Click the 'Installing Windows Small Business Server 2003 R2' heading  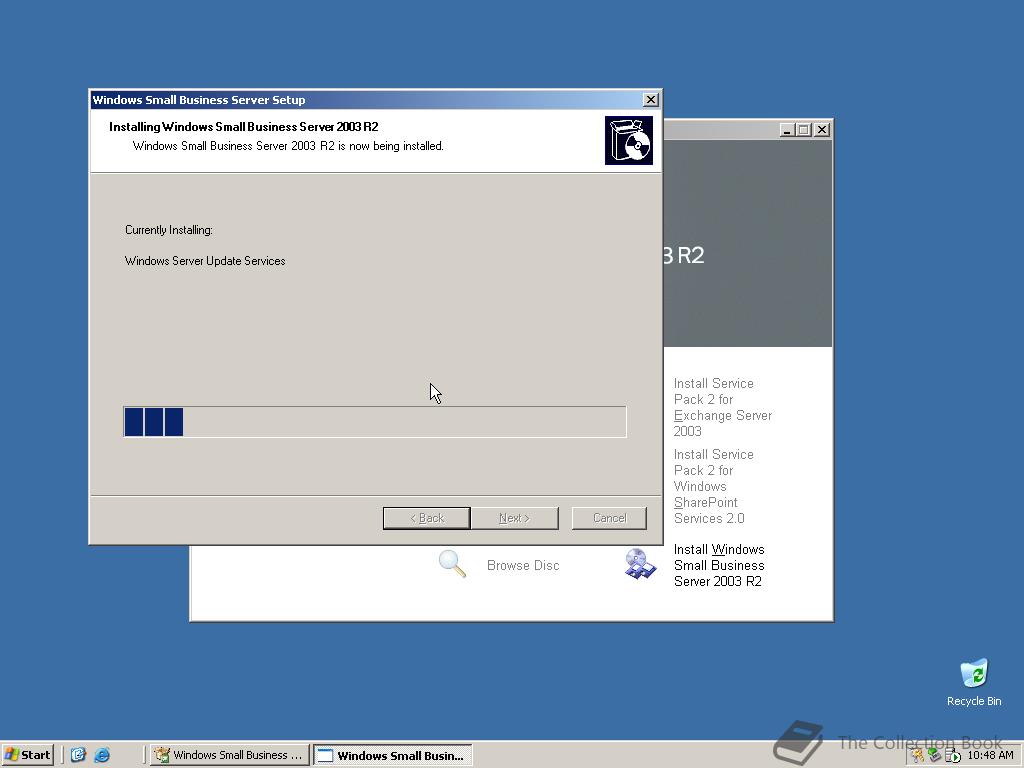point(244,127)
